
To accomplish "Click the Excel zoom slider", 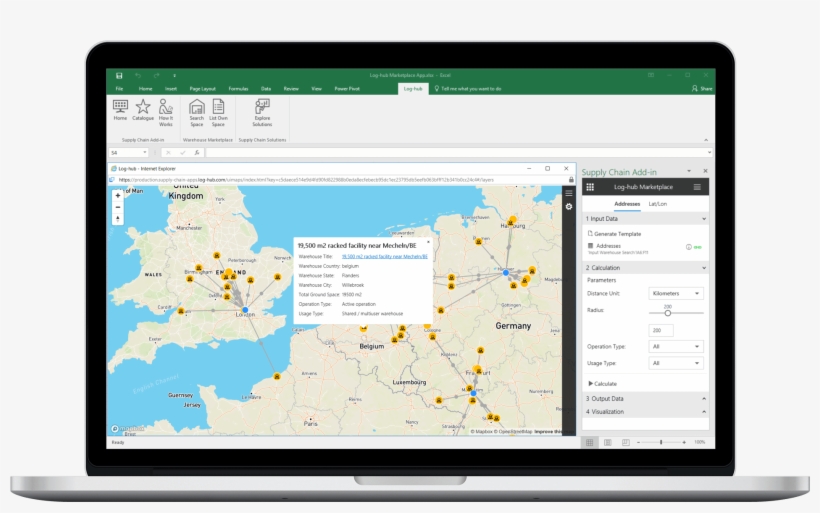I will [x=661, y=442].
